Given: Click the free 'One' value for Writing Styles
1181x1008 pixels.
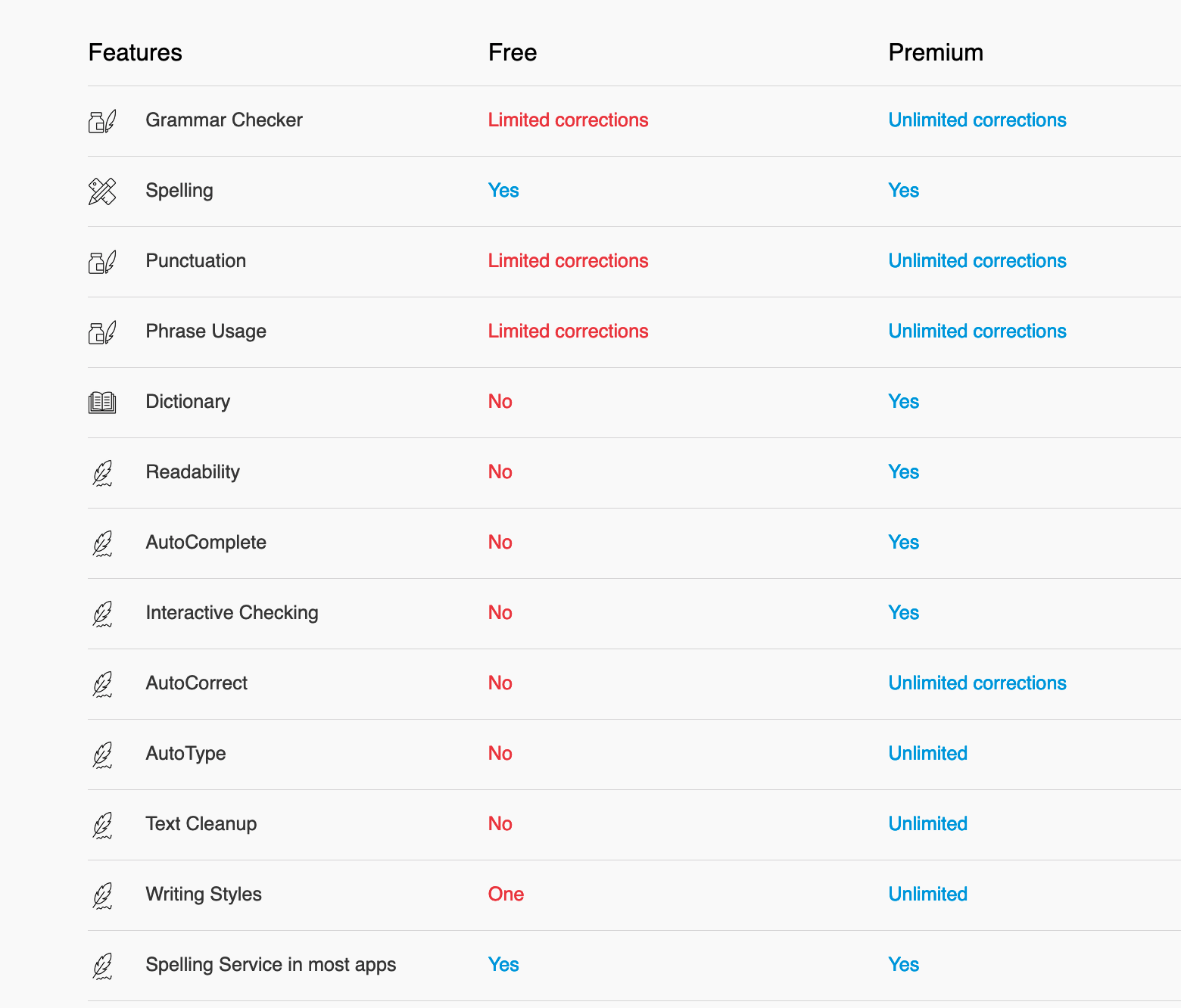Looking at the screenshot, I should click(x=506, y=894).
